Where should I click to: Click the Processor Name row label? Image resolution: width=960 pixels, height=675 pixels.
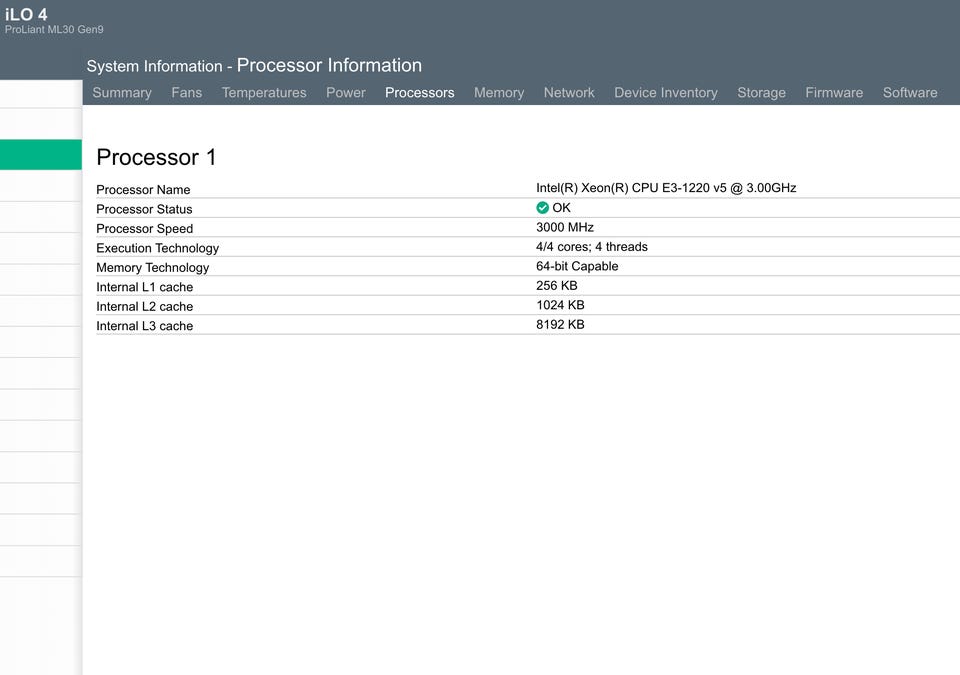tap(143, 190)
